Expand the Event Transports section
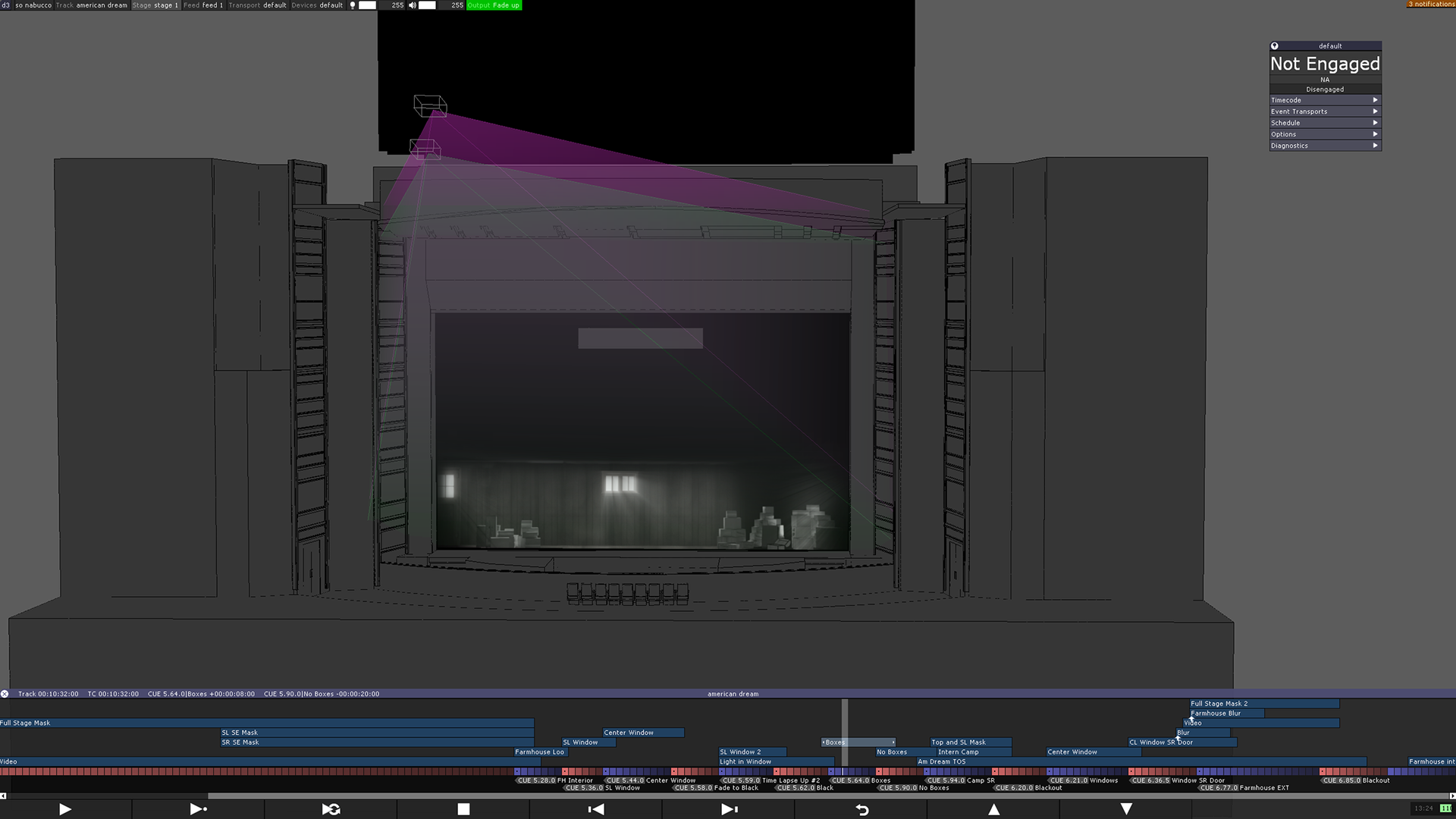The image size is (1456, 819). coord(1325,111)
